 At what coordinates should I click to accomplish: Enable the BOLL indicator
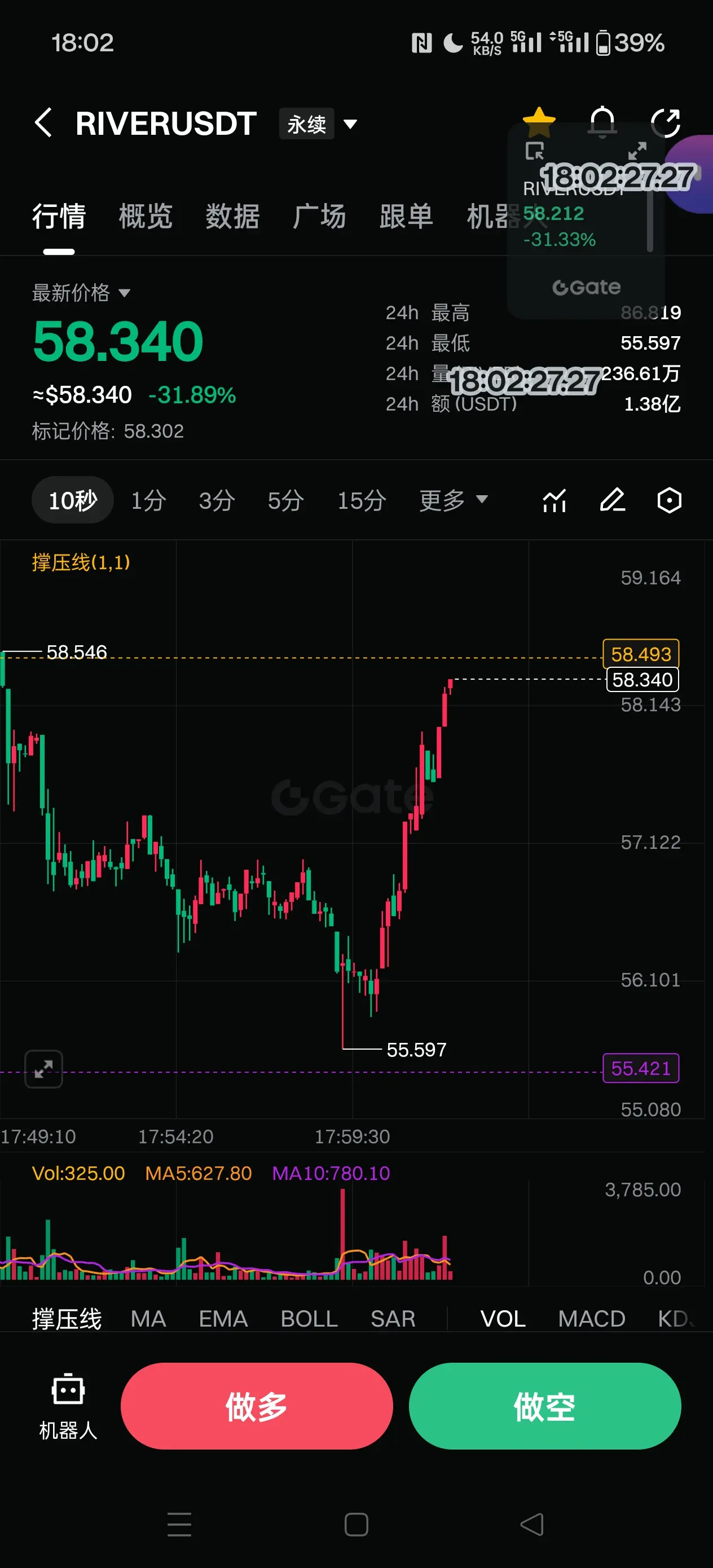[x=309, y=1319]
